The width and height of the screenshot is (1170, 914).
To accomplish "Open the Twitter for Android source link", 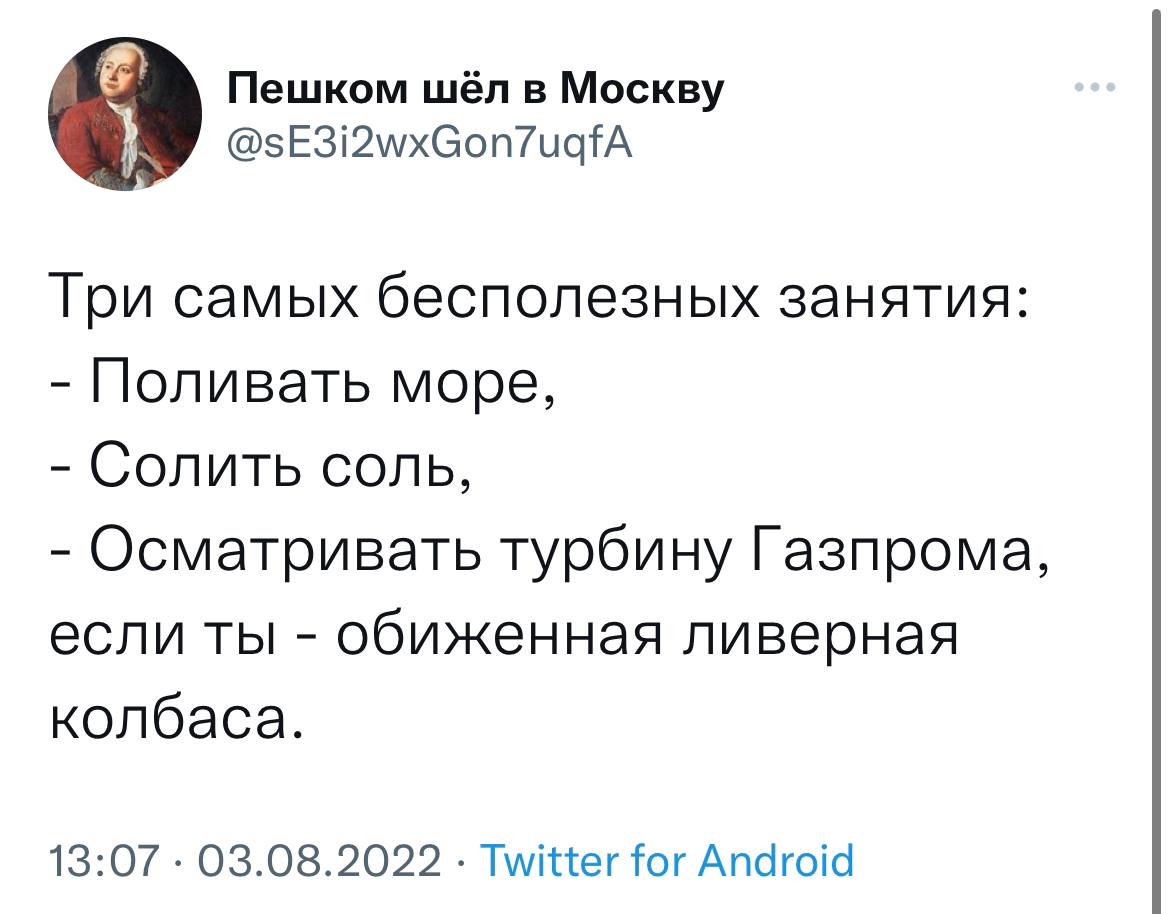I will (666, 860).
